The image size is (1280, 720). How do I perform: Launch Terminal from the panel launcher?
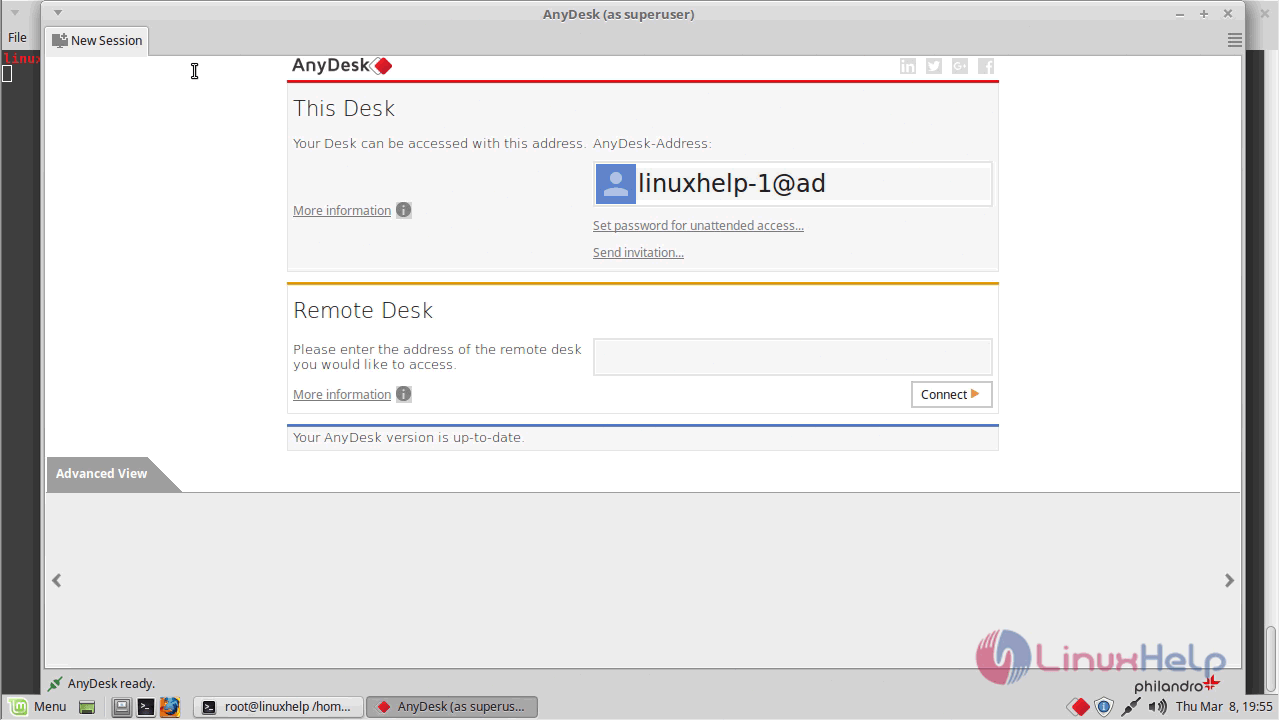146,707
